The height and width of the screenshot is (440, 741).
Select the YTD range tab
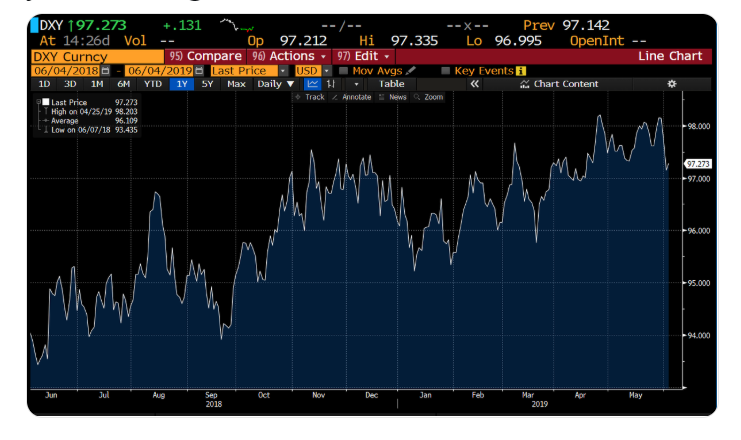pyautogui.click(x=153, y=84)
